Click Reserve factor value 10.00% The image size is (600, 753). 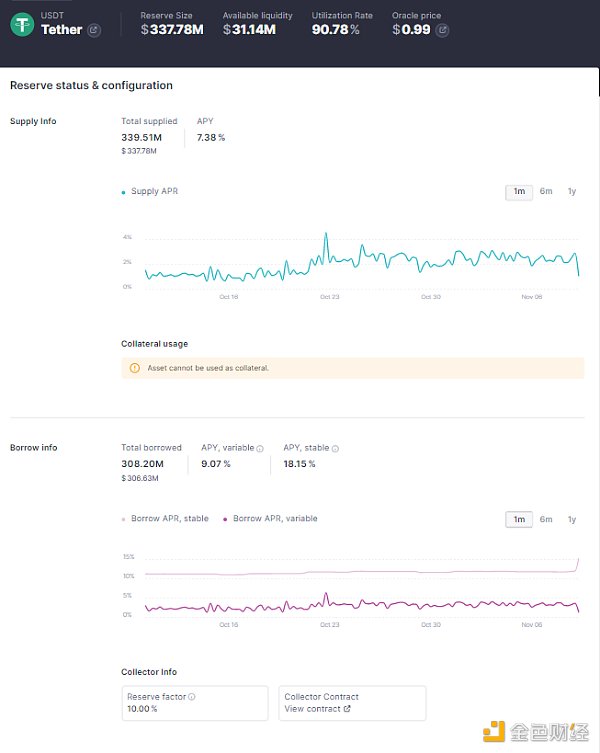(x=142, y=709)
